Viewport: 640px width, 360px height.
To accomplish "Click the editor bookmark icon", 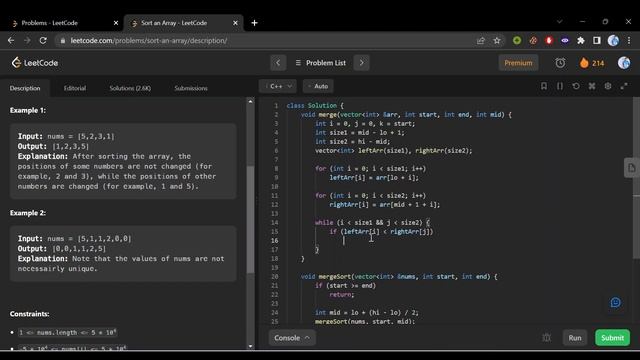I will click(544, 86).
